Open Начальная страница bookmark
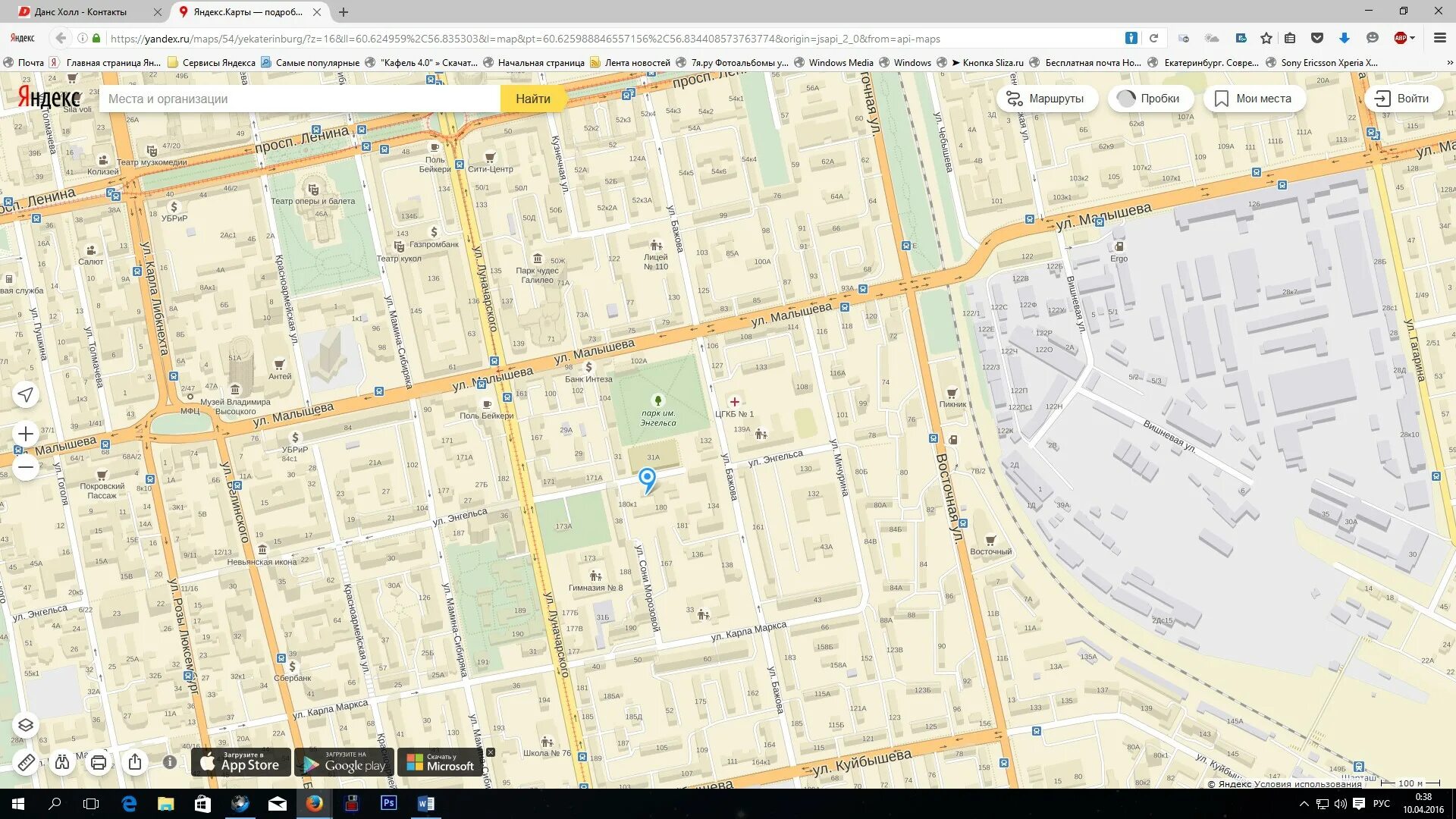The height and width of the screenshot is (819, 1456). pos(534,63)
